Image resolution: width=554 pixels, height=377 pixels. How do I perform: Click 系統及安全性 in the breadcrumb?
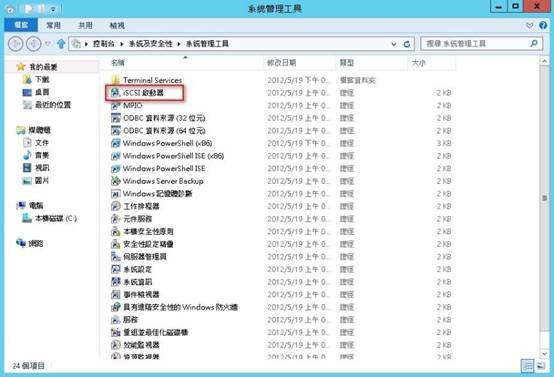[151, 44]
